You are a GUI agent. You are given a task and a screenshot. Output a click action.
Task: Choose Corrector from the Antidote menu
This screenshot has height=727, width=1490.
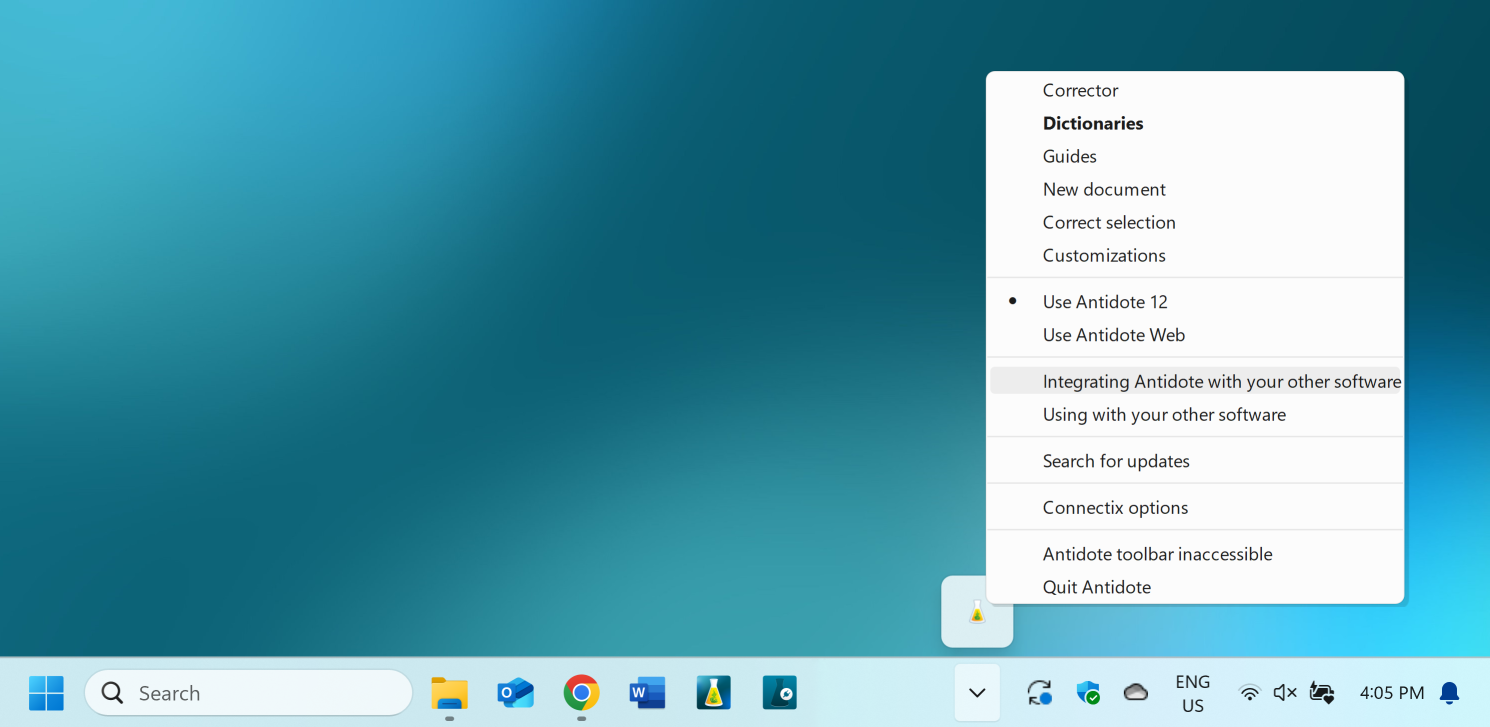click(x=1080, y=90)
